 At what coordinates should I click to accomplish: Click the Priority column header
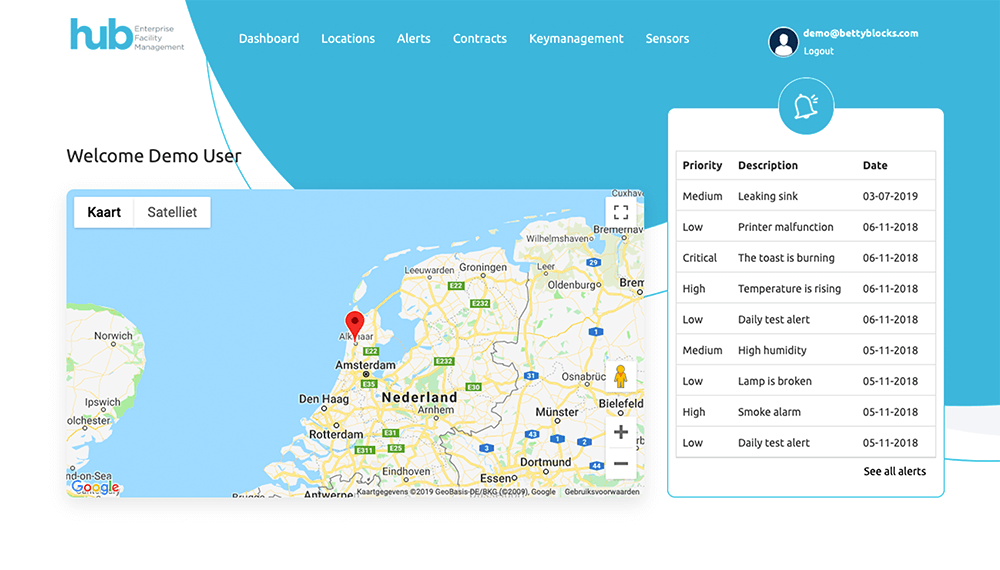(x=702, y=165)
